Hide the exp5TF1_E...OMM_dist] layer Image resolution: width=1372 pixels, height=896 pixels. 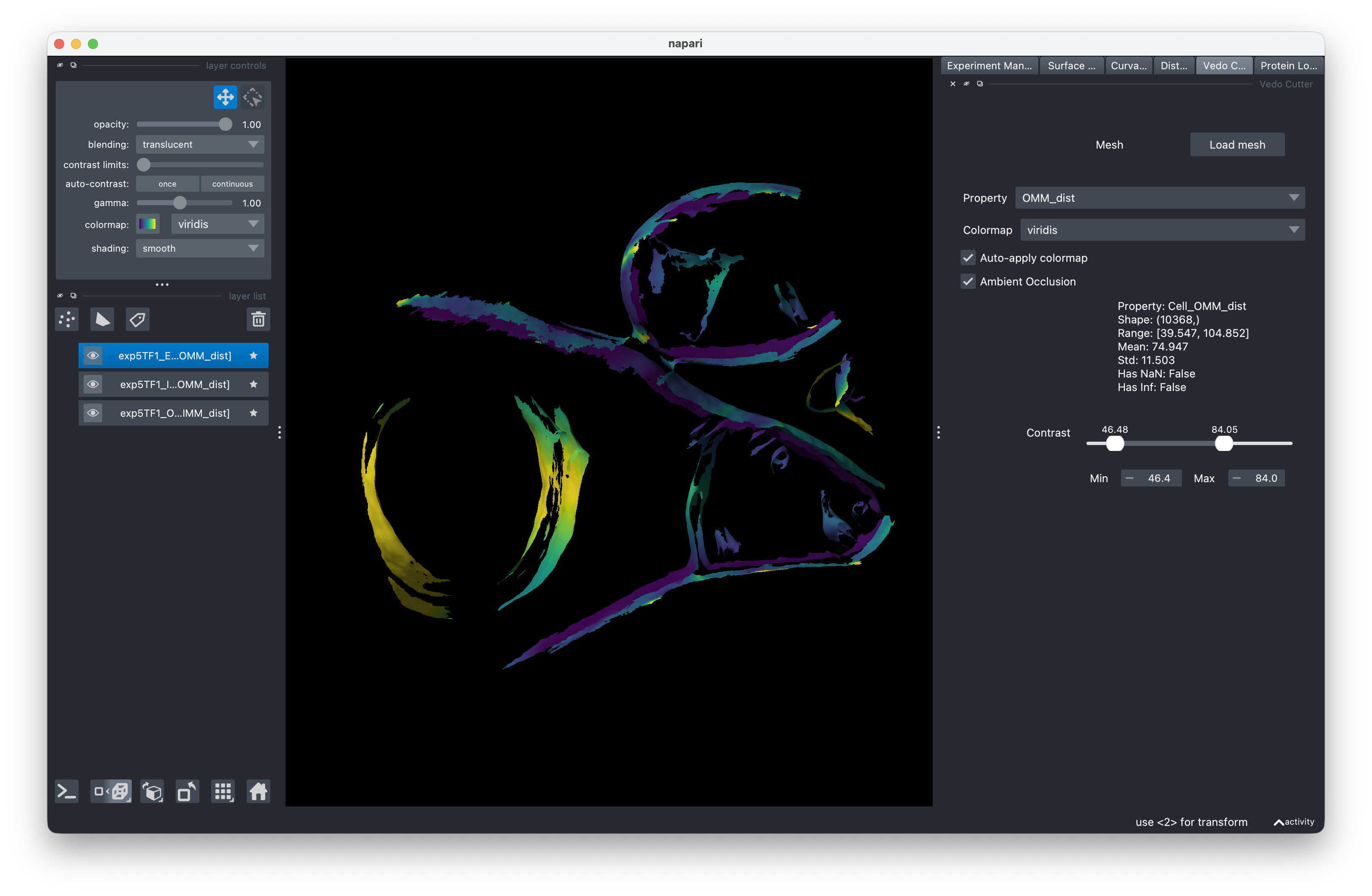93,356
